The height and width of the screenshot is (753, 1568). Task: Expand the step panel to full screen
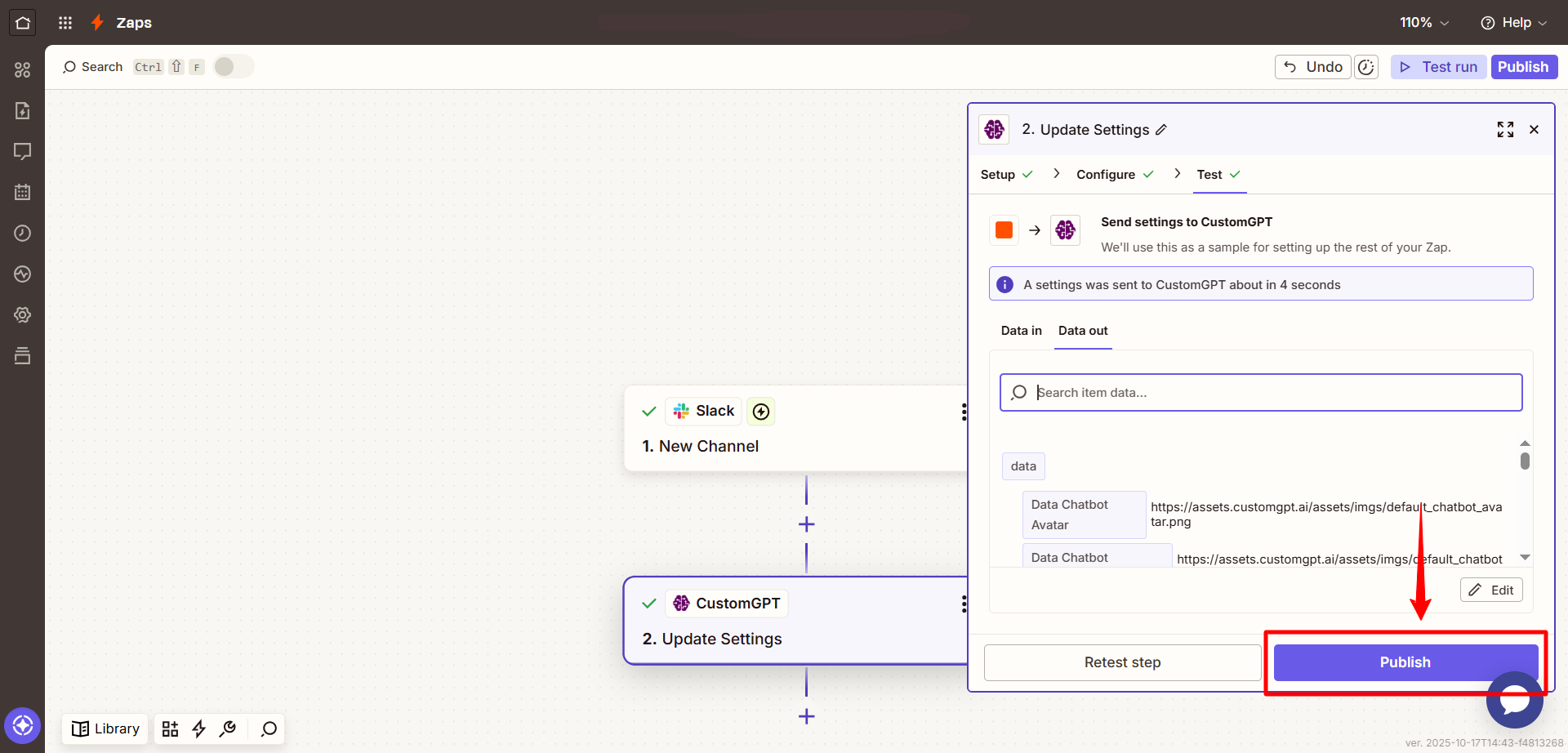pos(1505,130)
